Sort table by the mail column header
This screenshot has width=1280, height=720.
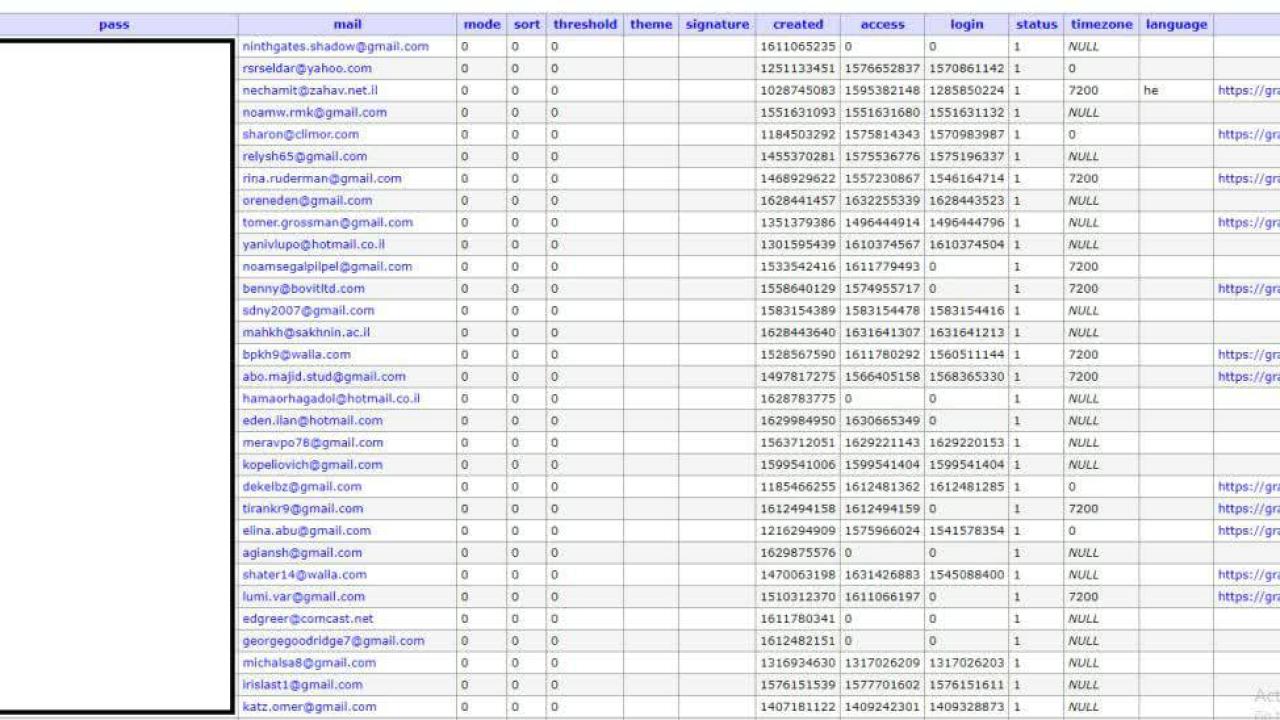tap(347, 24)
